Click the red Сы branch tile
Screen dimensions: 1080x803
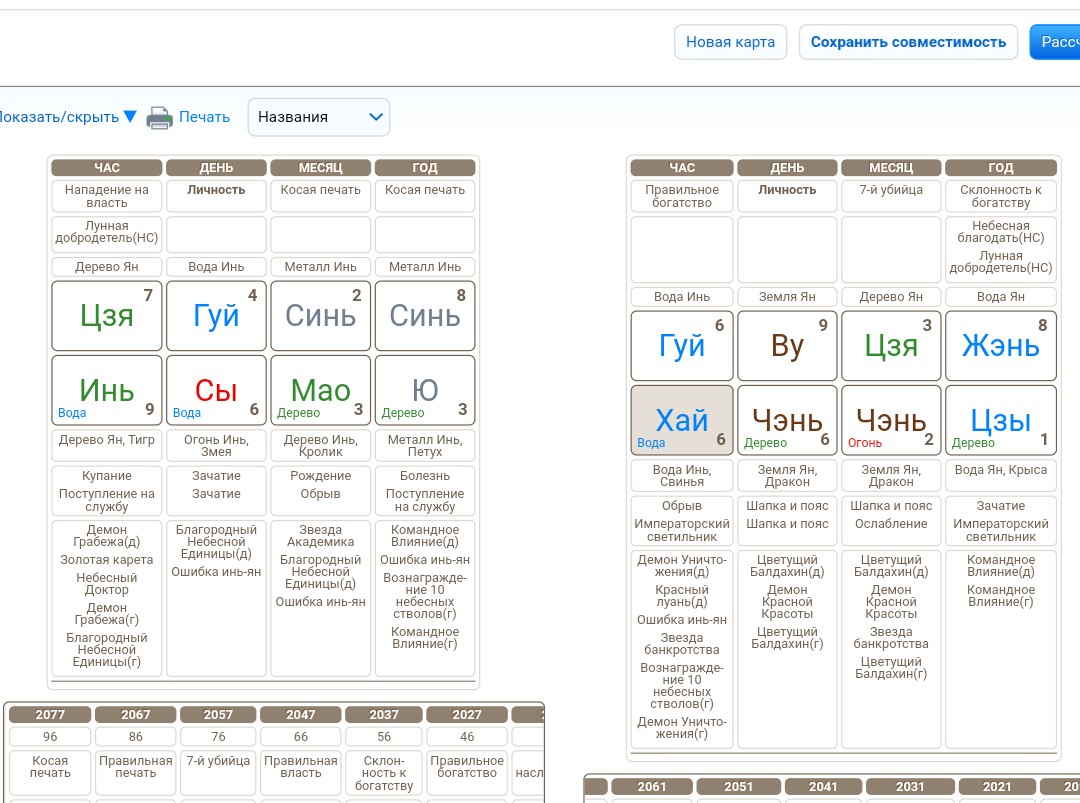[216, 390]
